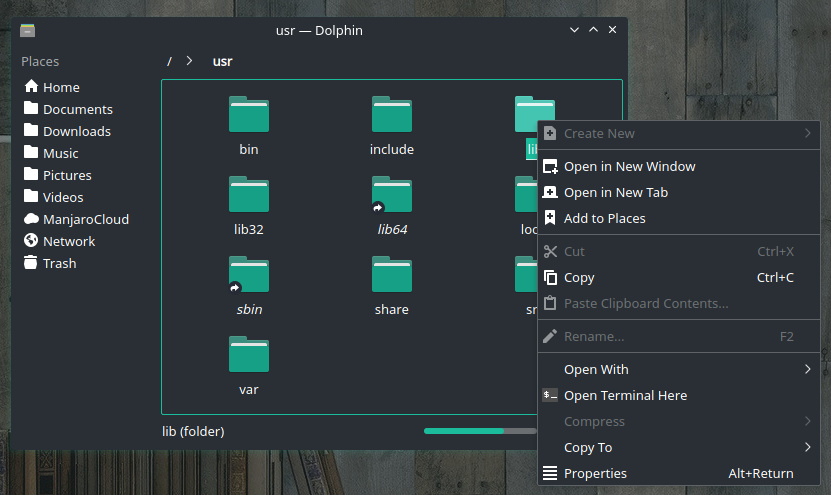Expand the Create New submenu arrow

pyautogui.click(x=807, y=133)
